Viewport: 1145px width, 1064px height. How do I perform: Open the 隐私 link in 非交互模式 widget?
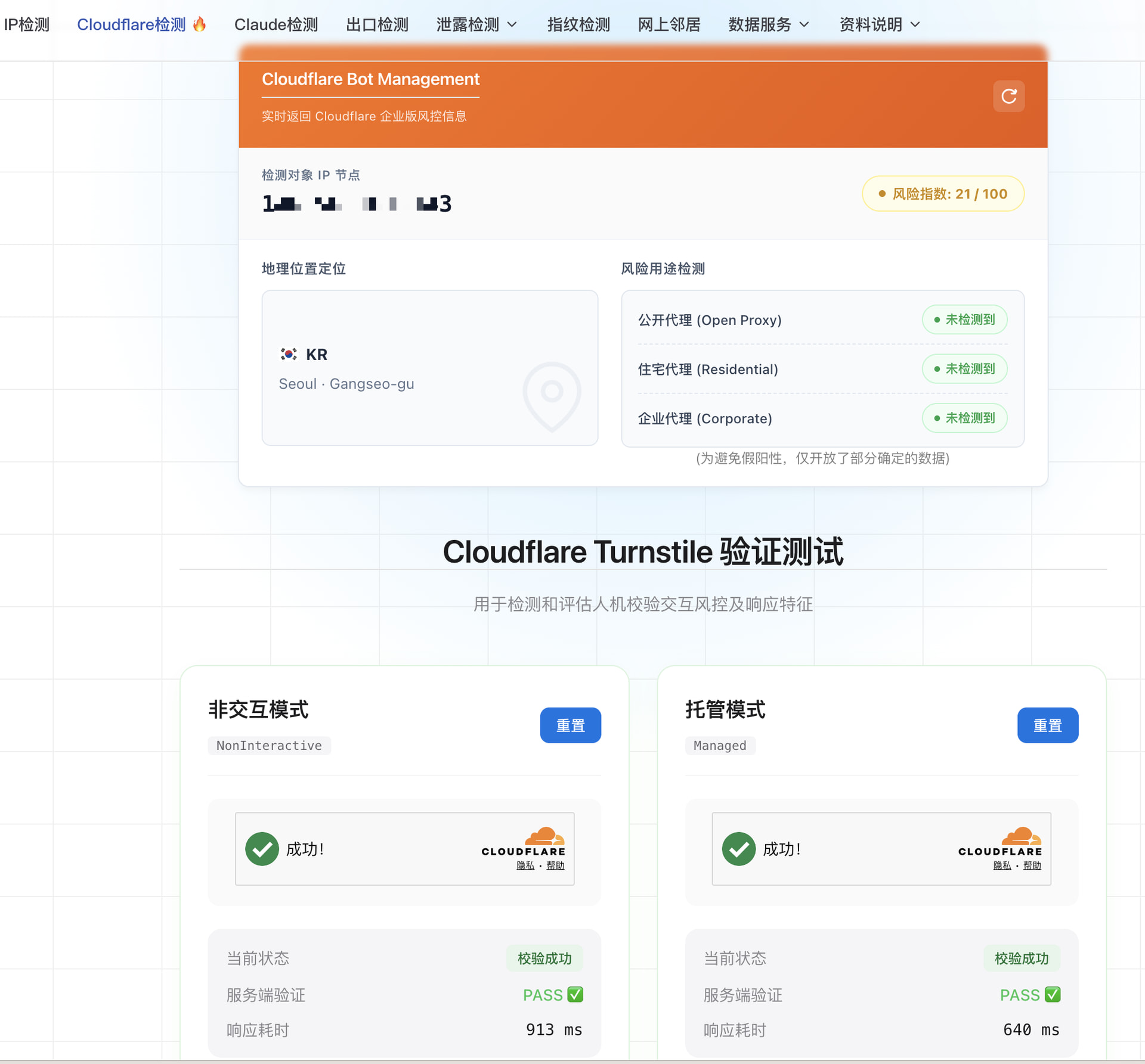[x=525, y=866]
